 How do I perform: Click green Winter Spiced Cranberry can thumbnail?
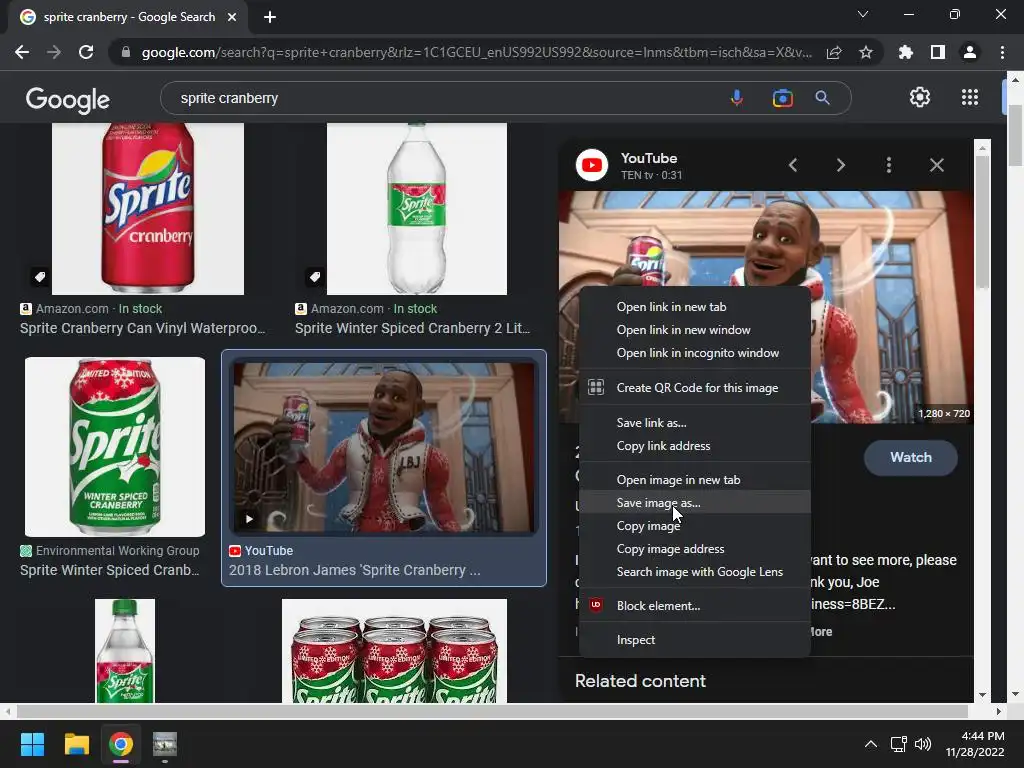(x=115, y=447)
